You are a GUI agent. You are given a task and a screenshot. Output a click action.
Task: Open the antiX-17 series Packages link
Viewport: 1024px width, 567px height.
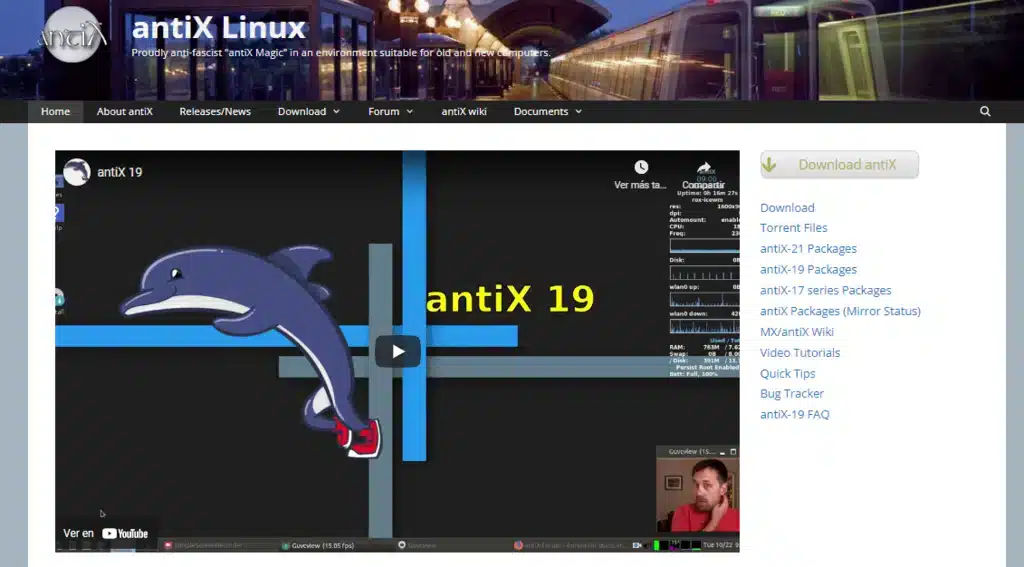825,291
